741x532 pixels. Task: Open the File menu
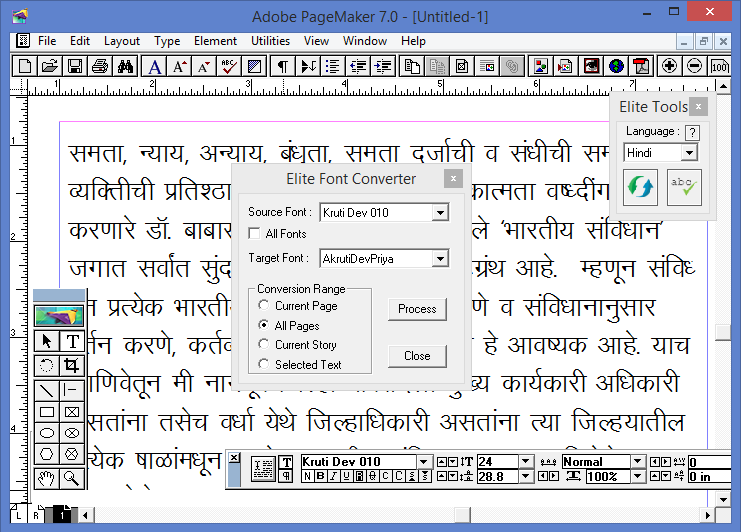click(47, 41)
